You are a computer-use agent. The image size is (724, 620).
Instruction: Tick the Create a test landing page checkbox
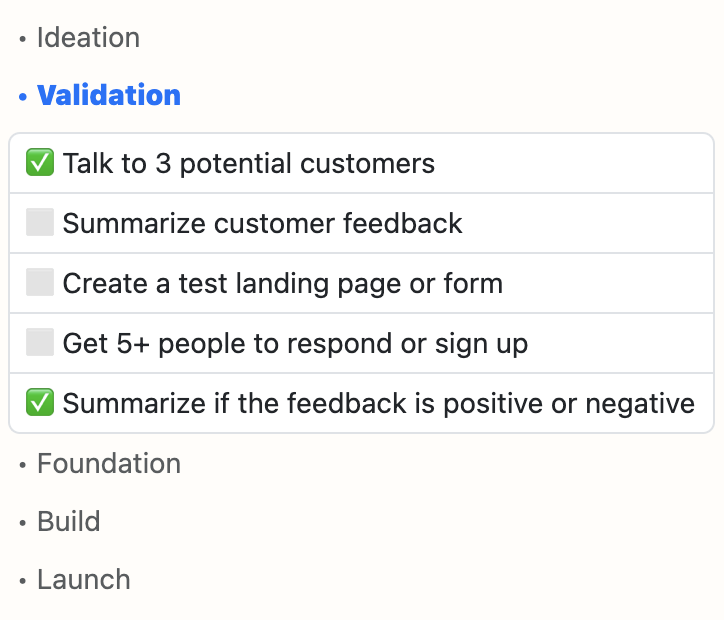pos(40,282)
